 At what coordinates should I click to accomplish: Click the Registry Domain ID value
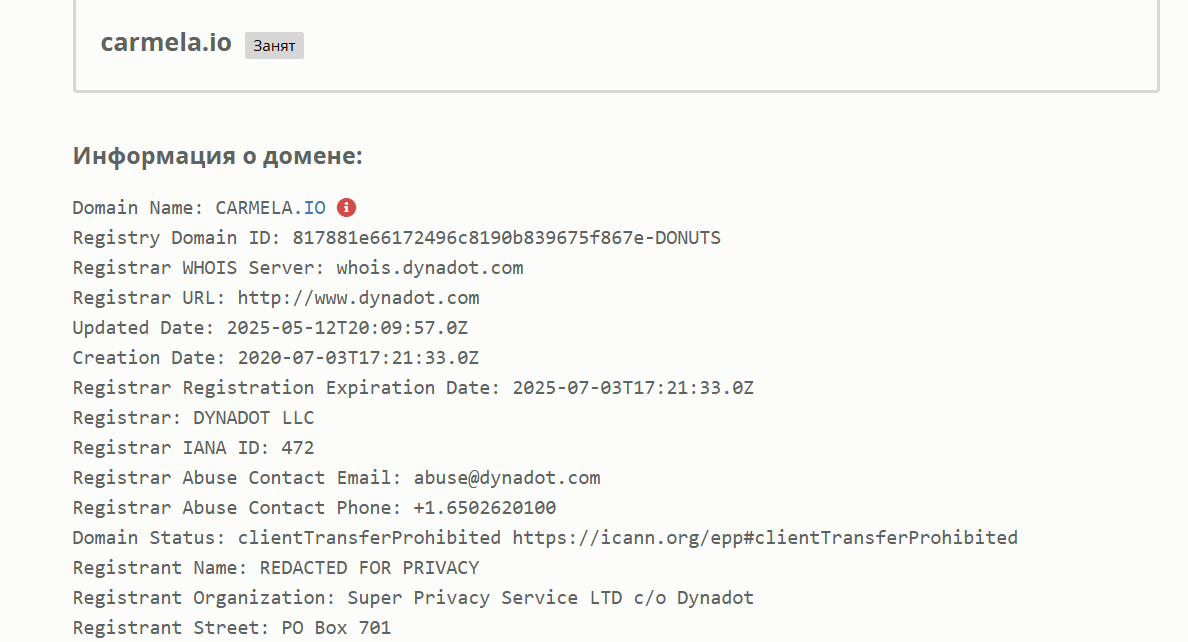pos(506,238)
